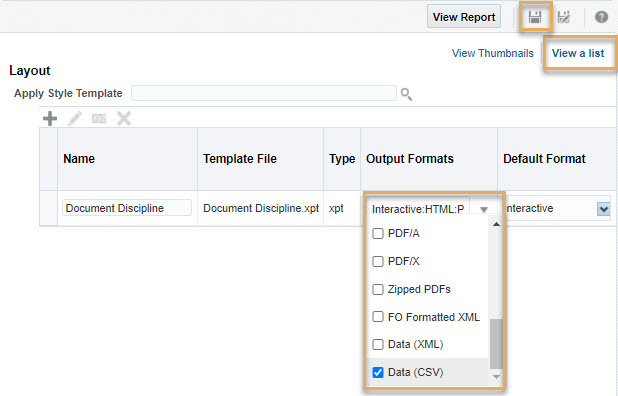Enable Zipped PDFs output format
The width and height of the screenshot is (618, 396).
378,289
